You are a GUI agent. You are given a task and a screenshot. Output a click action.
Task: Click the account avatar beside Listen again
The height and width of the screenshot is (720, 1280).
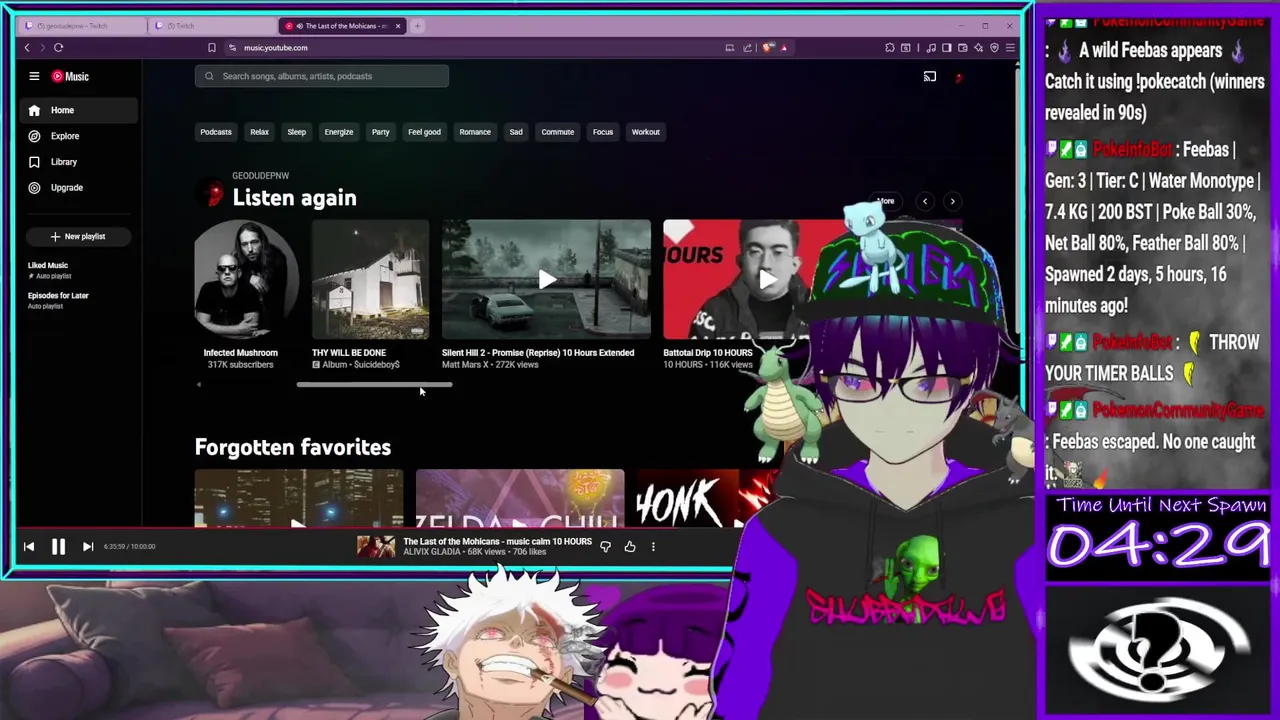pyautogui.click(x=212, y=191)
